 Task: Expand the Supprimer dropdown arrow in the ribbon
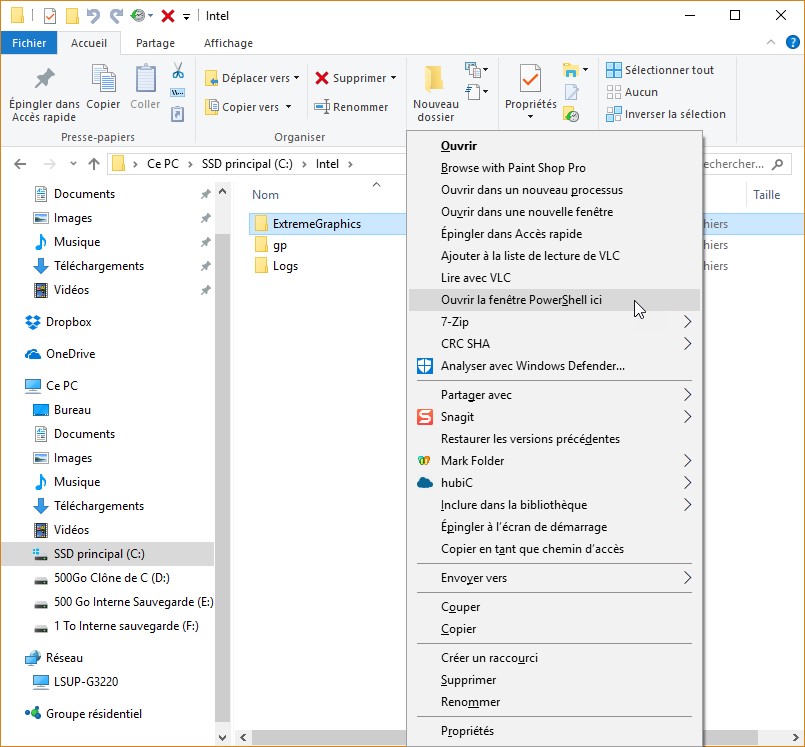[x=393, y=78]
